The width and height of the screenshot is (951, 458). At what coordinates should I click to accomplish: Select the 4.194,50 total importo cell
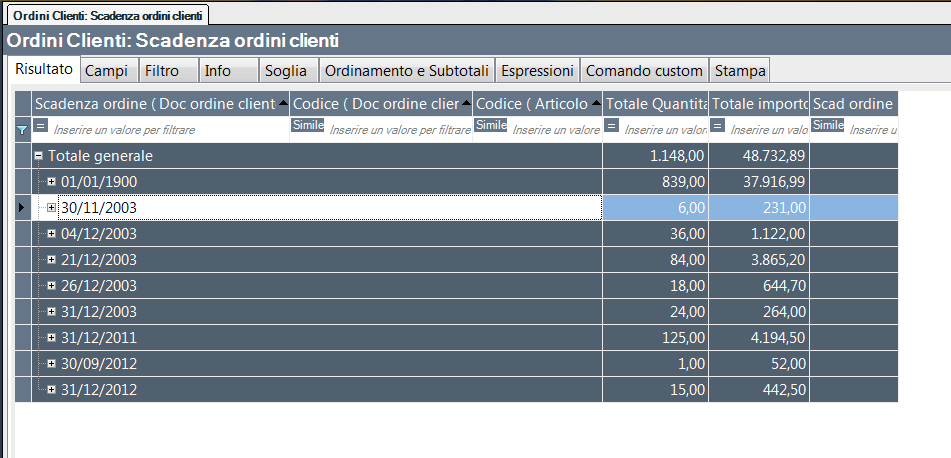point(758,338)
